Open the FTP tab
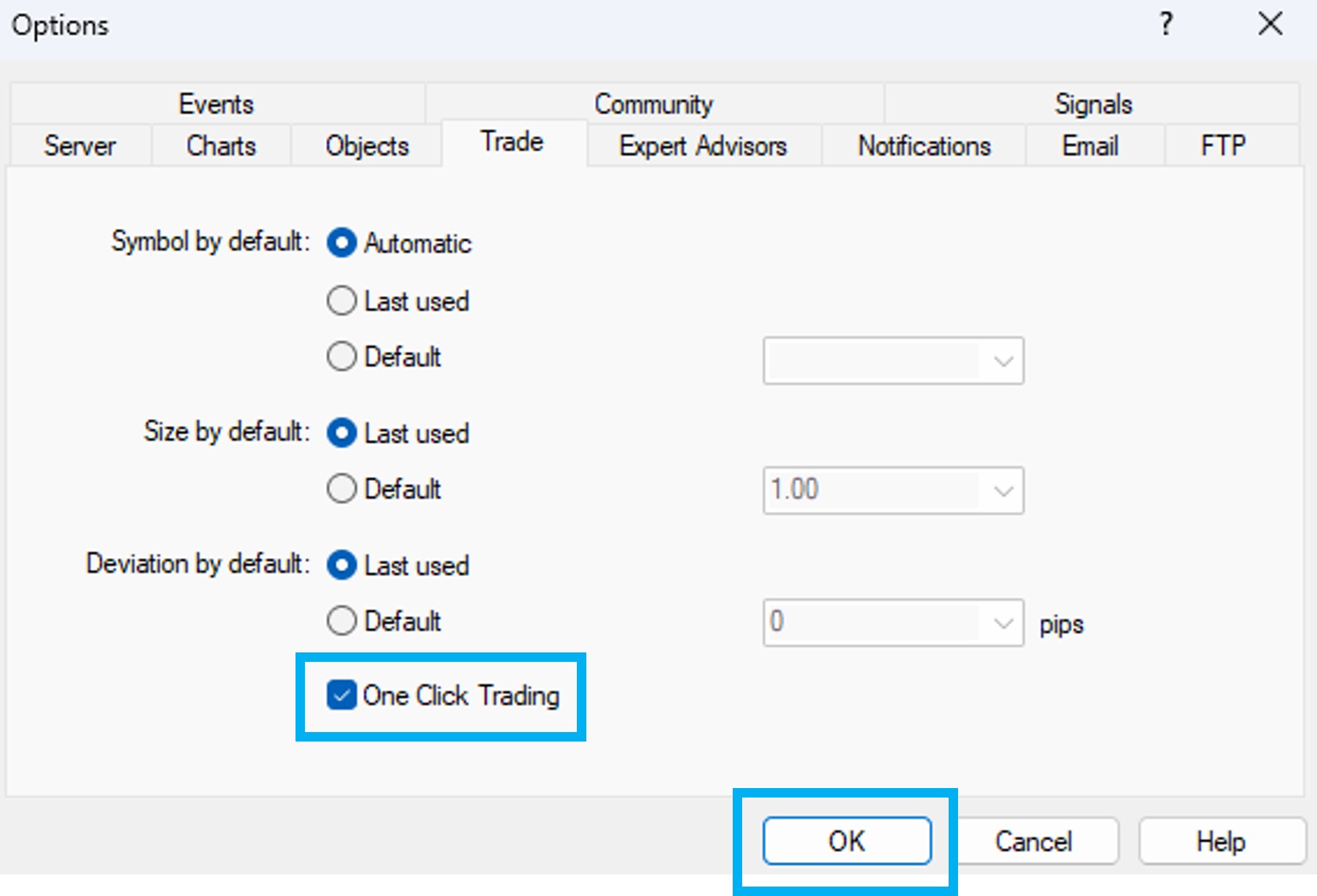The width and height of the screenshot is (1317, 896). [x=1223, y=146]
